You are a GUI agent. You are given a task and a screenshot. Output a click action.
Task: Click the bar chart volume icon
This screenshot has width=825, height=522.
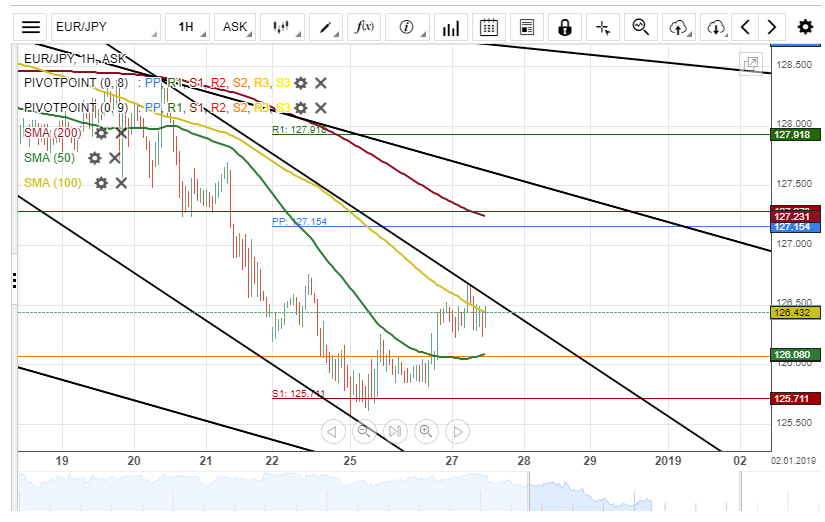[451, 27]
